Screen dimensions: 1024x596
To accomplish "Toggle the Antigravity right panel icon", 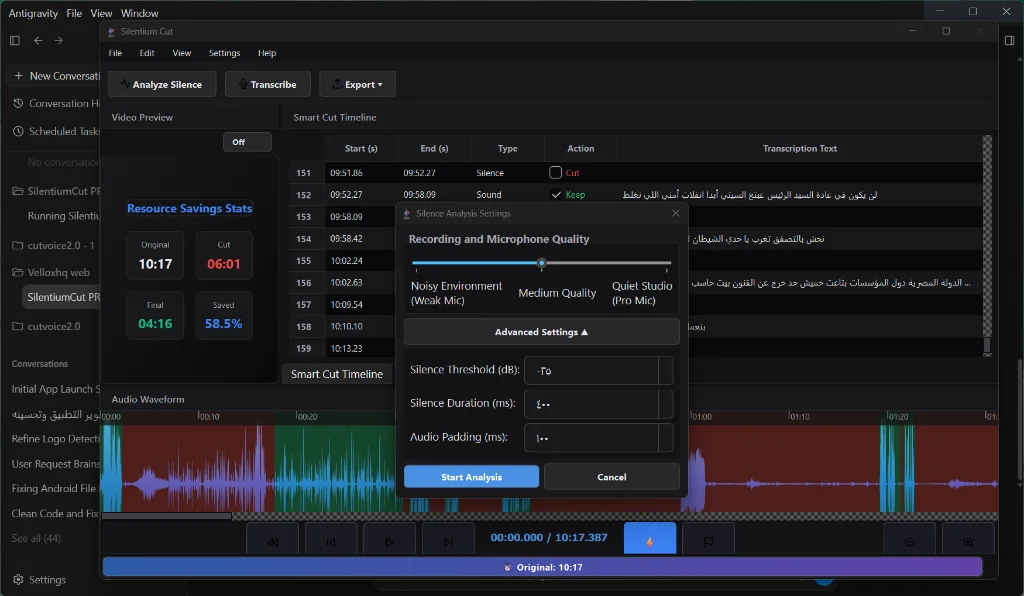I will (1009, 40).
